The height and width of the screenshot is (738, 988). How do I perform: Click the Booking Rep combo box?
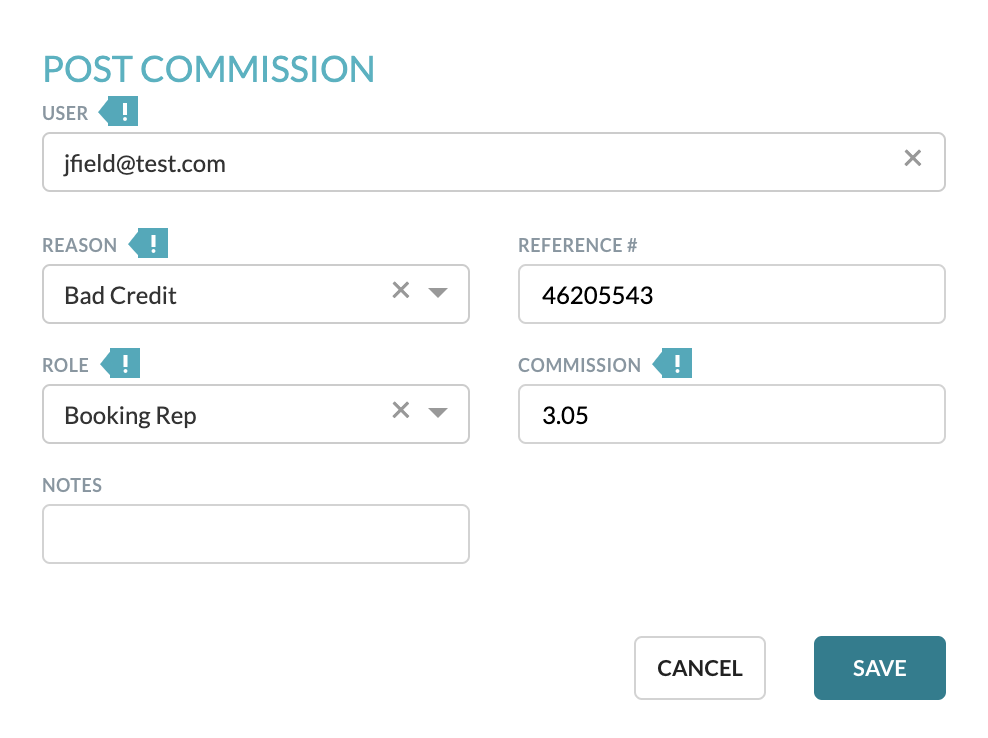(200, 414)
